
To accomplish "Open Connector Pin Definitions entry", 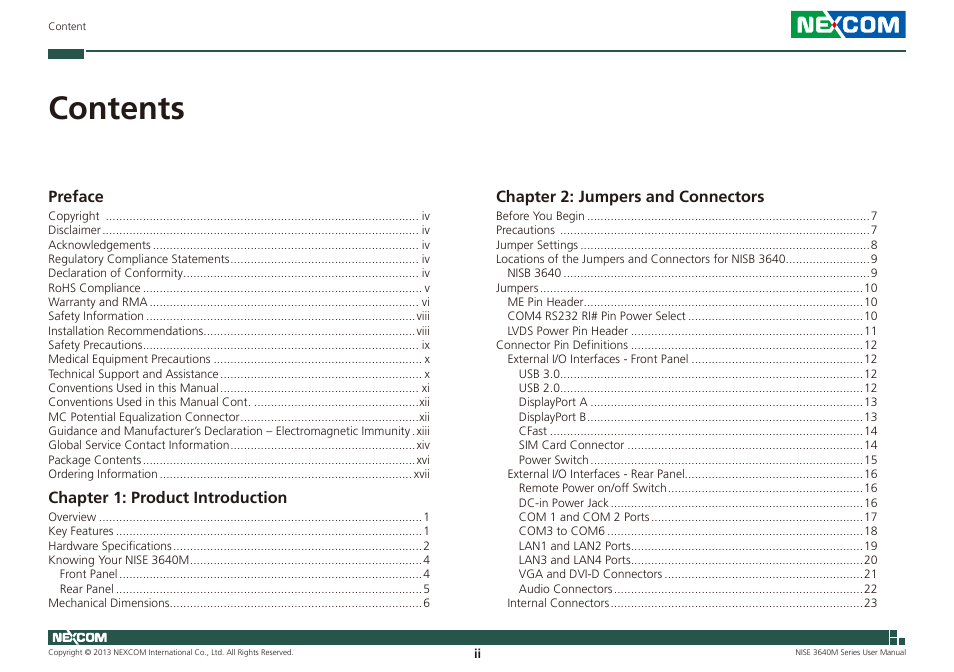I will coord(686,345).
